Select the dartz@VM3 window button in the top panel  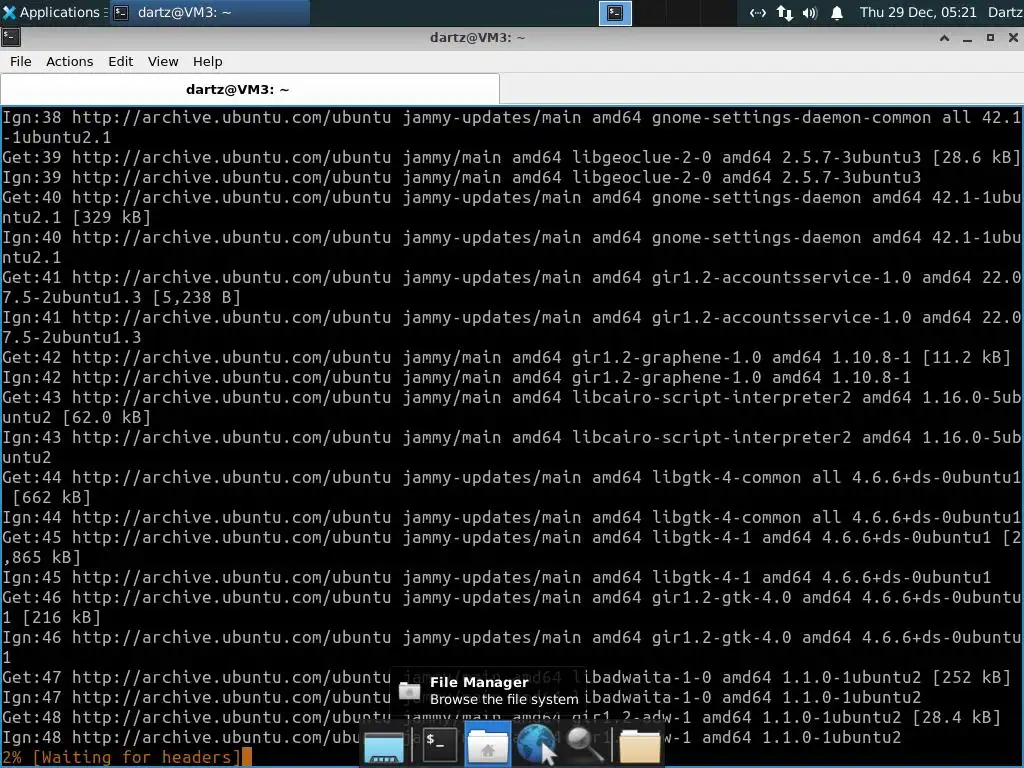[209, 12]
